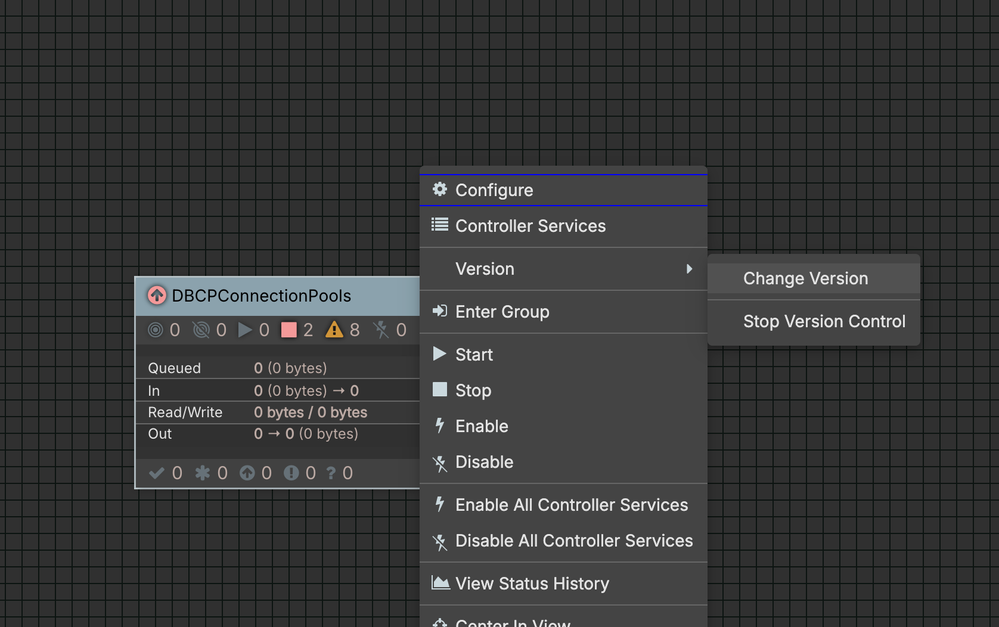Screen dimensions: 999x627
Task: Click the Disable crossed bolt icon
Action: (x=440, y=463)
